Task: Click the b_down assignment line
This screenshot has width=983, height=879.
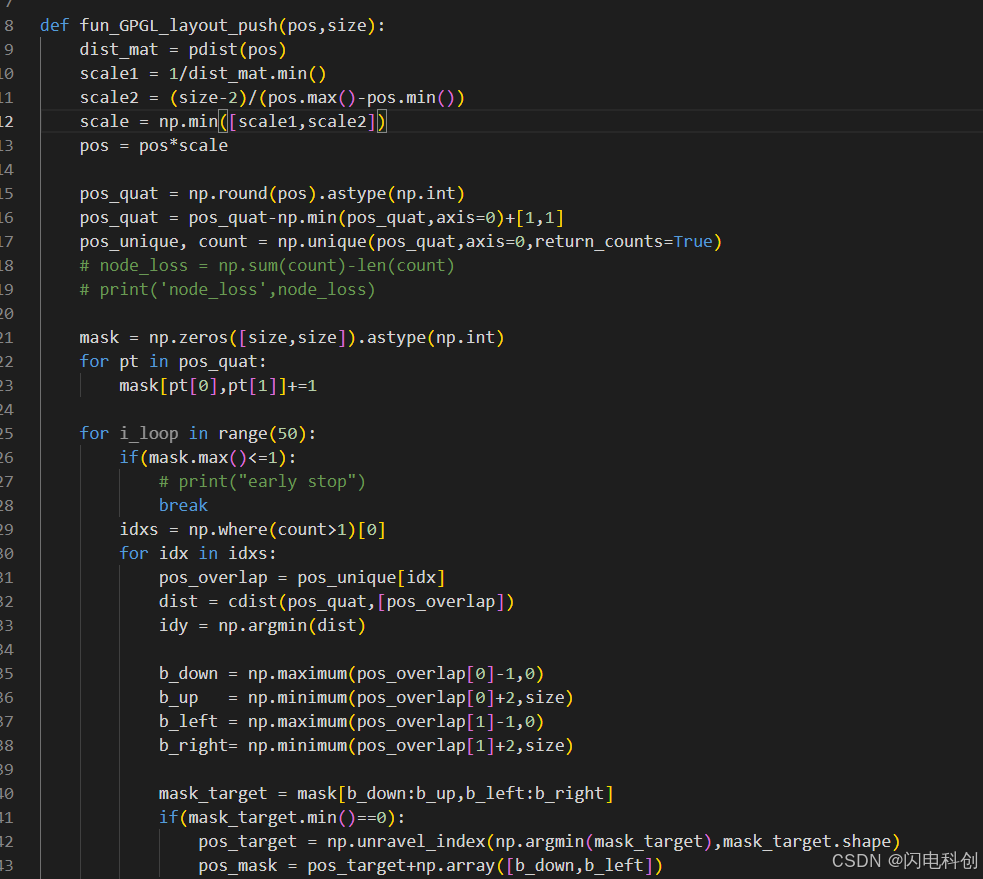Action: [351, 674]
